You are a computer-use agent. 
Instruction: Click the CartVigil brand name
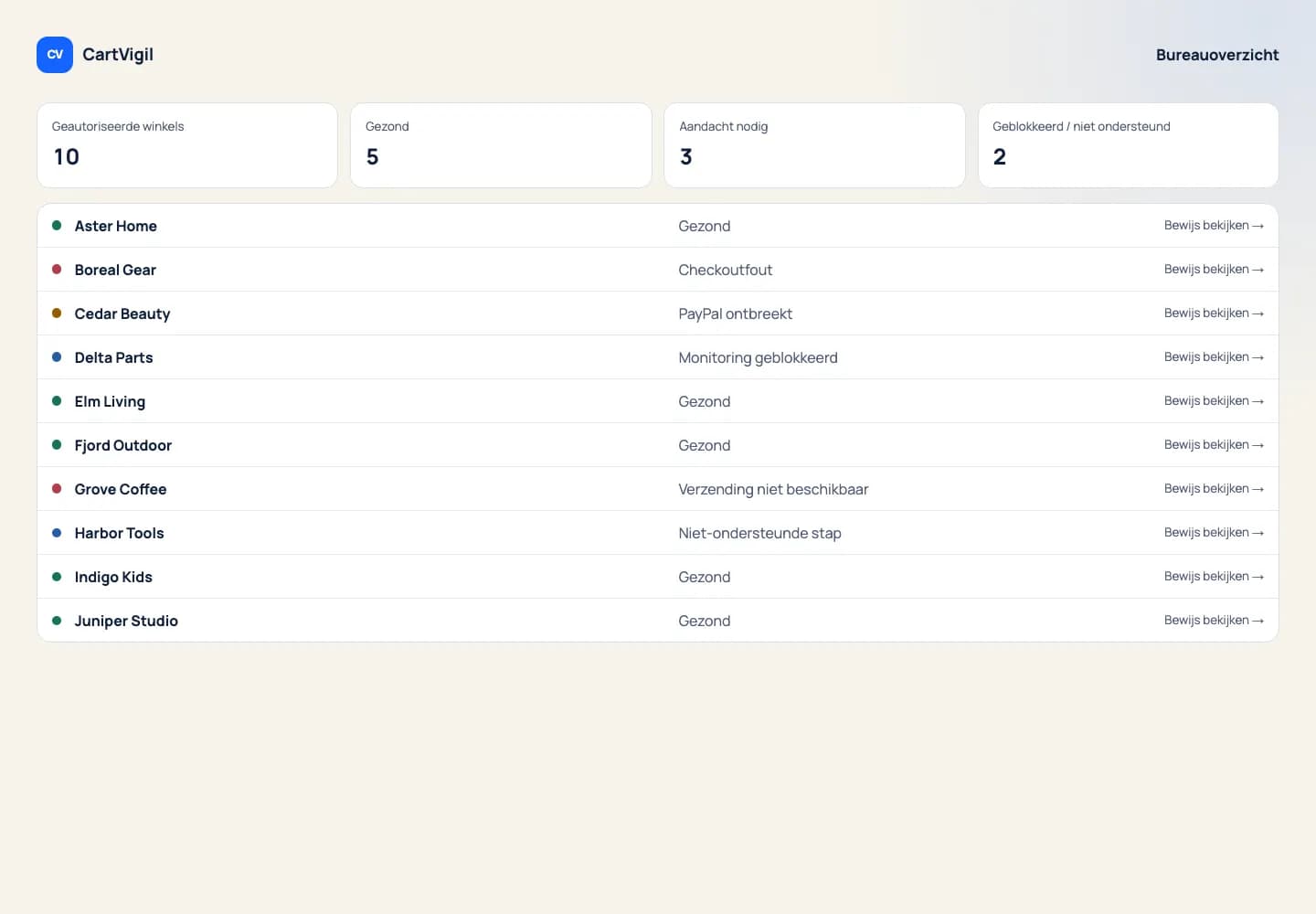point(118,55)
